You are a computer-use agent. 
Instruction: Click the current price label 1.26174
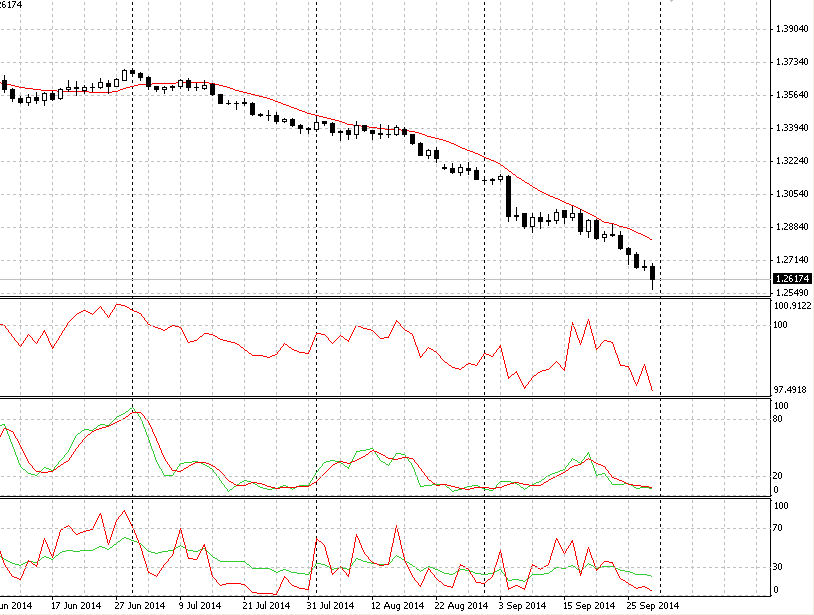point(792,279)
